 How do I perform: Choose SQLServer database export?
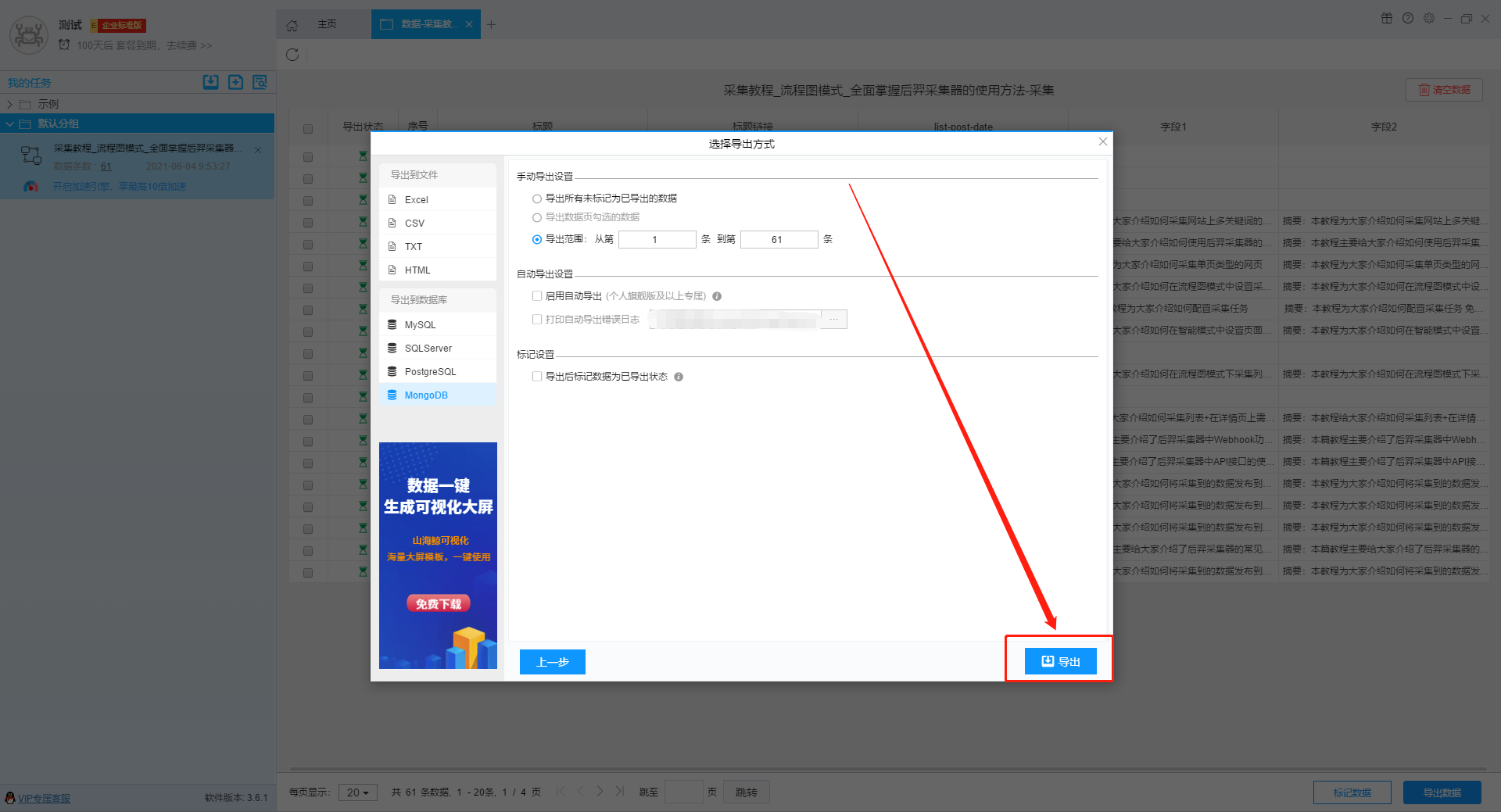point(438,348)
